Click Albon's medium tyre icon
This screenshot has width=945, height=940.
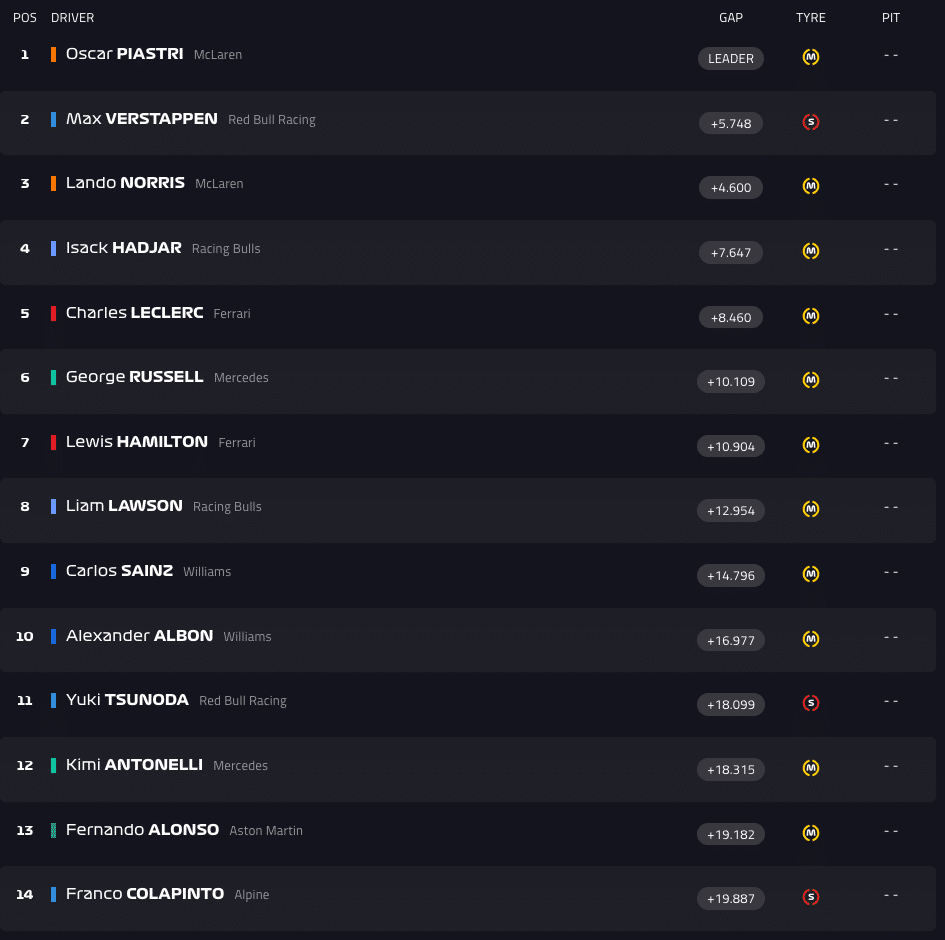point(811,638)
